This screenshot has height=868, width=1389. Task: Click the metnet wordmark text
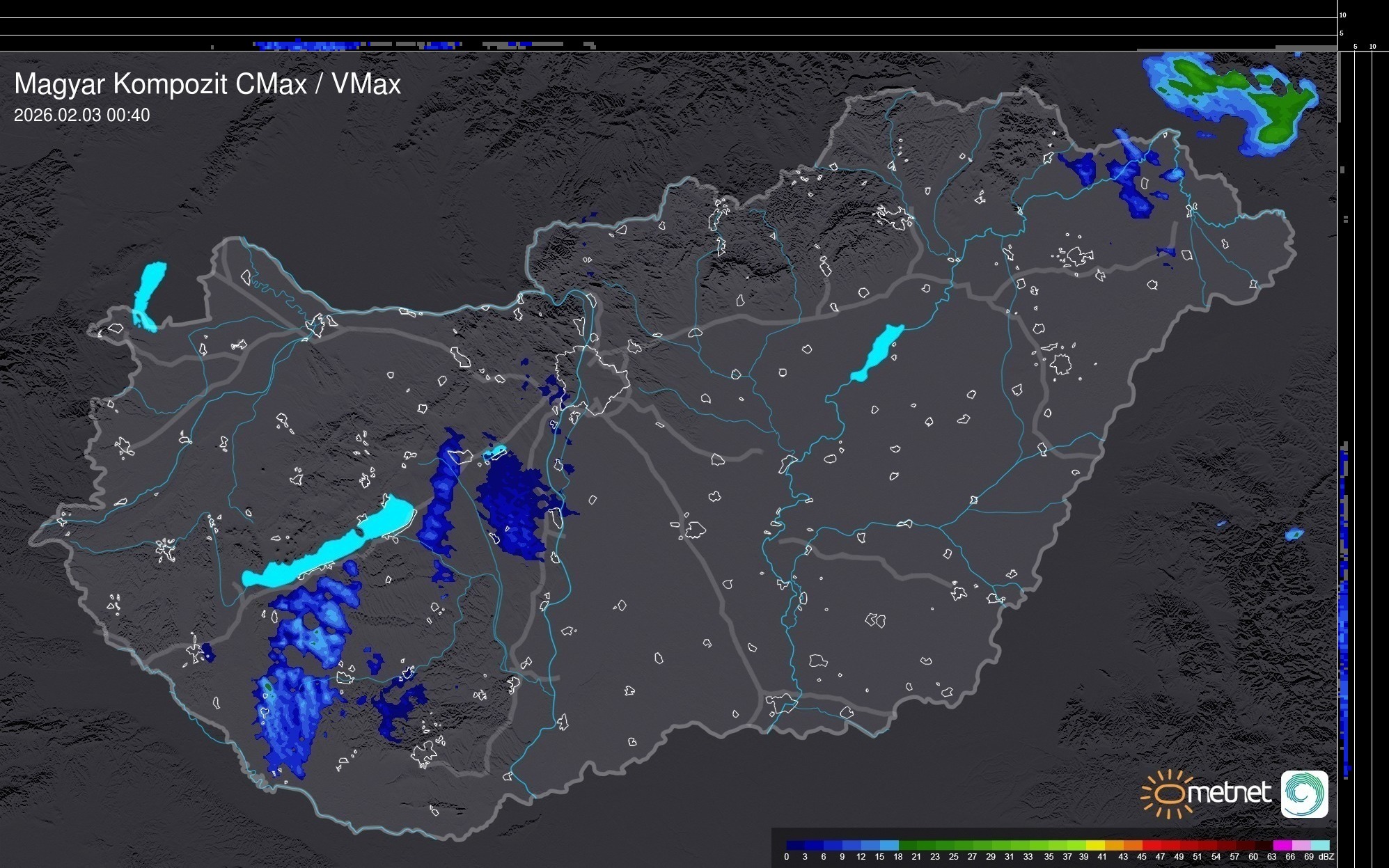(1229, 793)
